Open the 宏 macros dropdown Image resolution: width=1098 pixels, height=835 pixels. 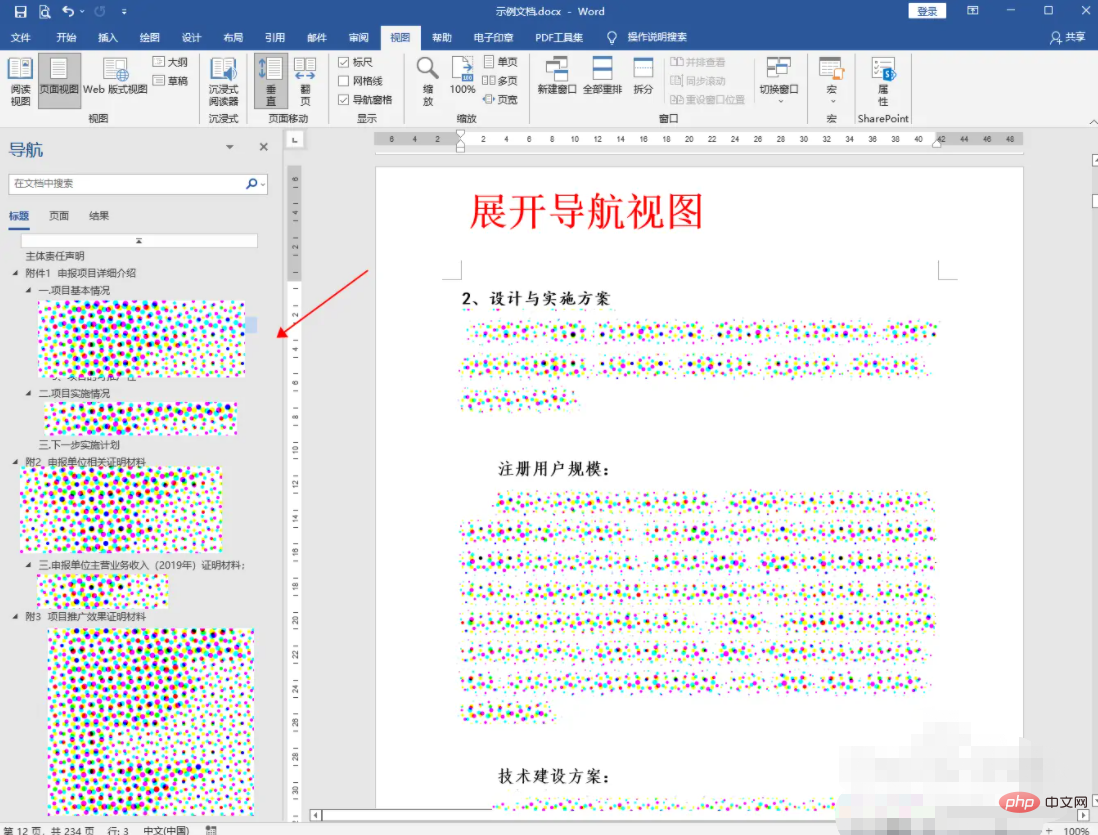[x=831, y=80]
